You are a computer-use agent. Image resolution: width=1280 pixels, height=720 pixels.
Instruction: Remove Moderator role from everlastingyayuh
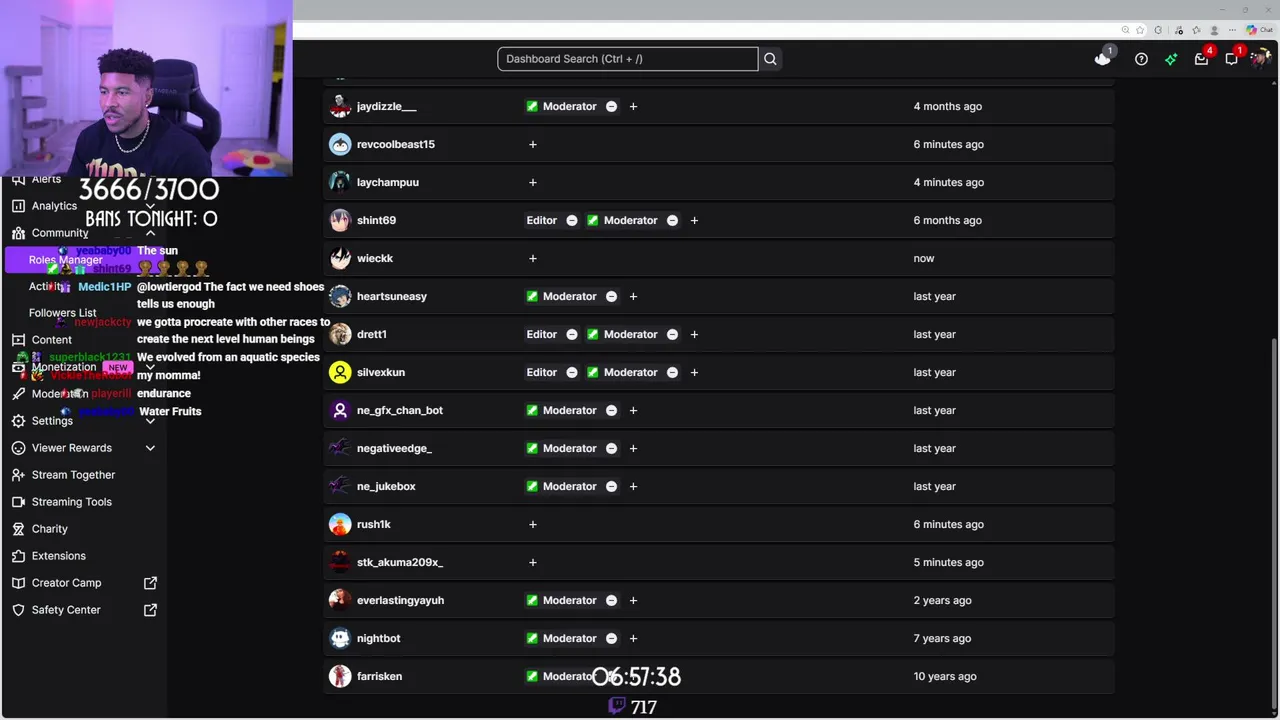point(611,600)
